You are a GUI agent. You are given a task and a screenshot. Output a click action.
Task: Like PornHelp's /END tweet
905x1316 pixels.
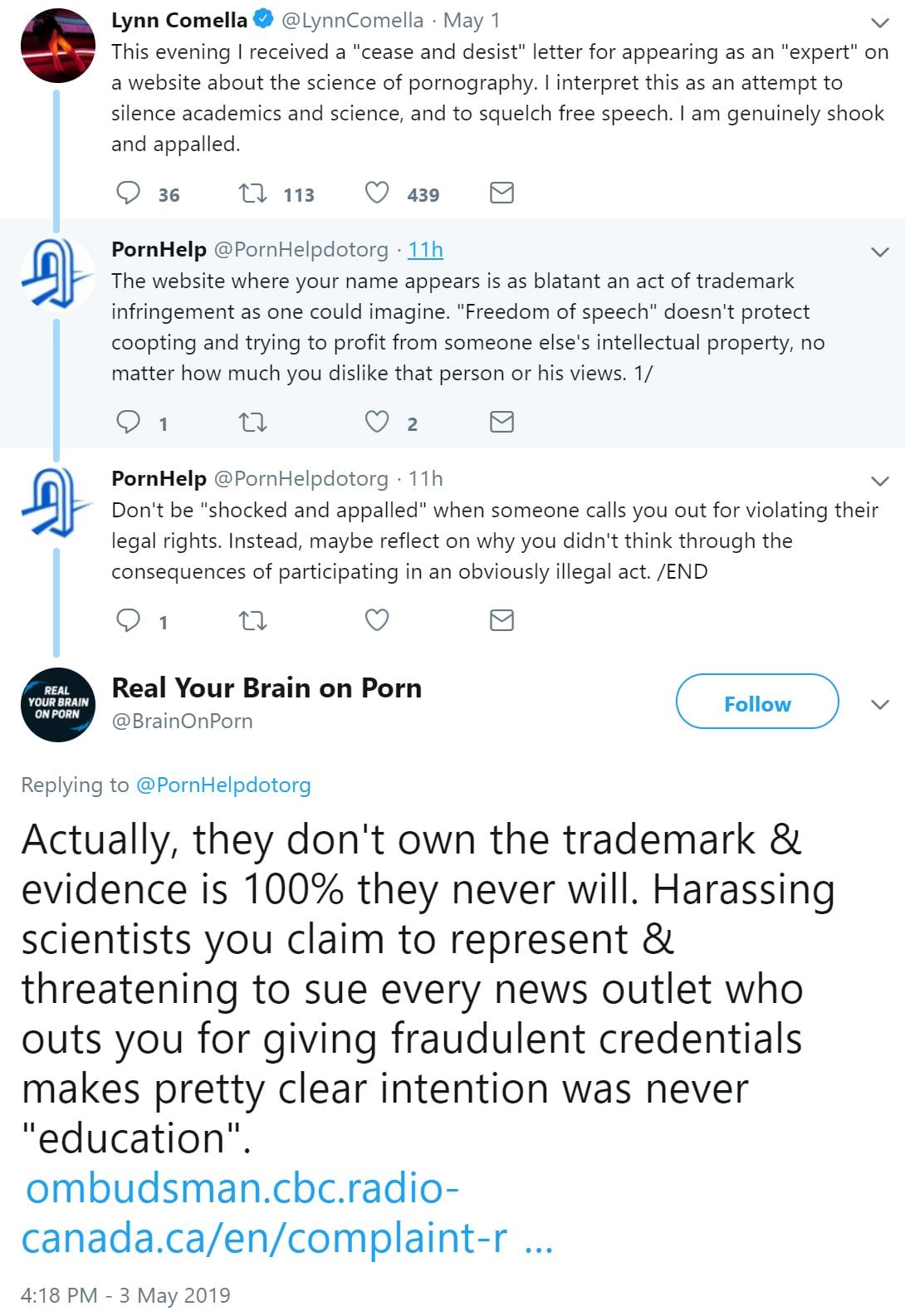click(x=377, y=620)
